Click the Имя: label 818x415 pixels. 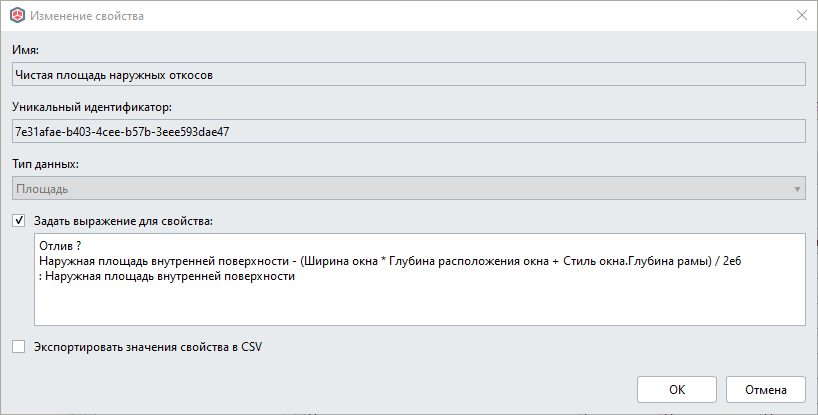[25, 50]
